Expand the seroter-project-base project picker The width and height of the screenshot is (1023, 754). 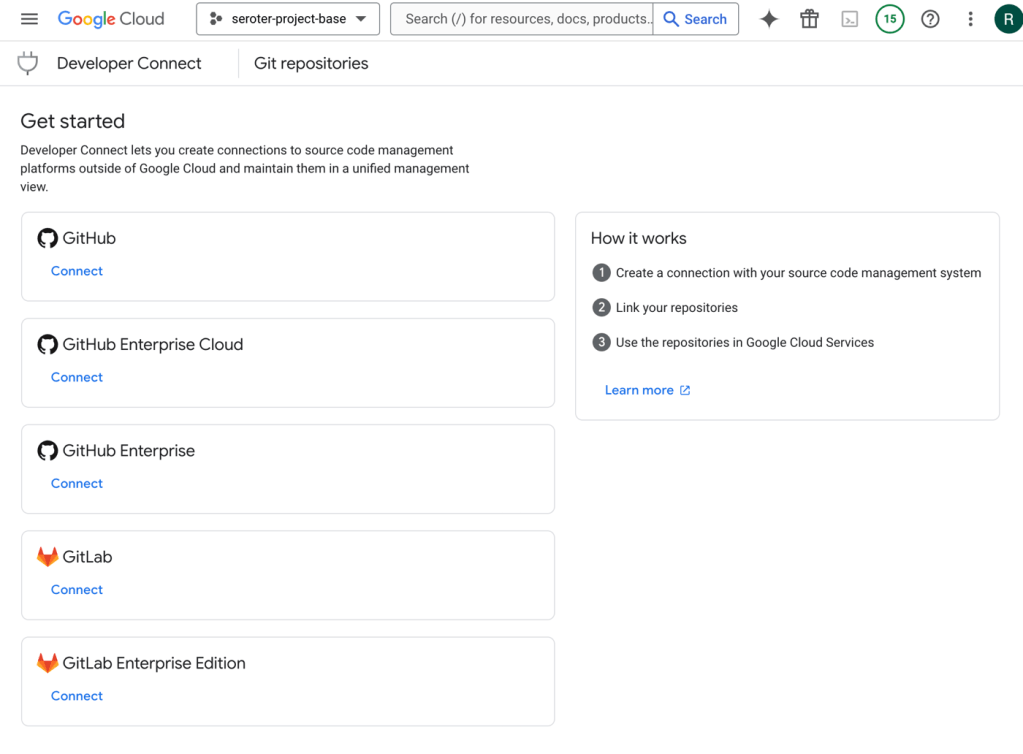coord(288,19)
